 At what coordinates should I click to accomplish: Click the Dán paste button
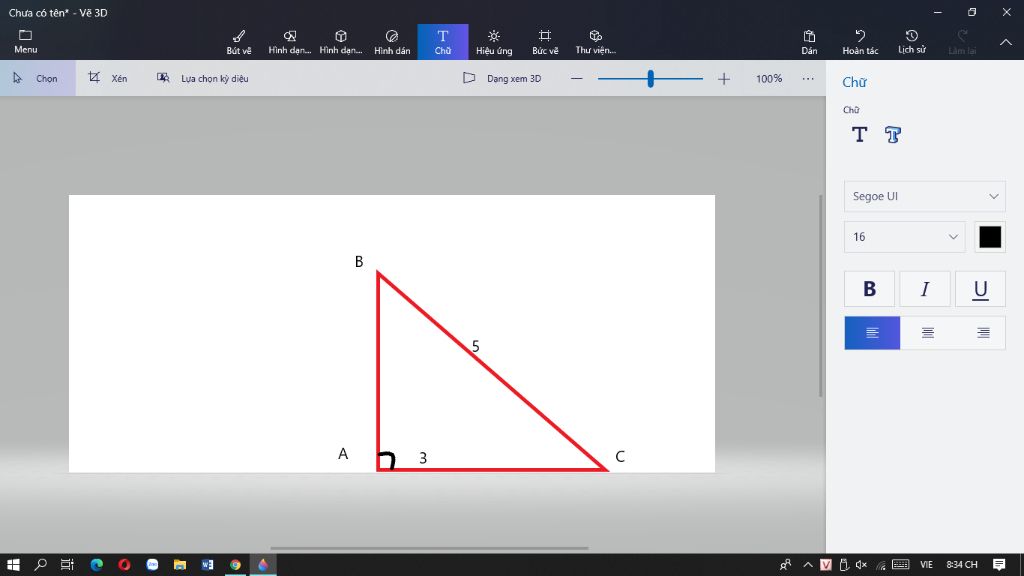809,42
